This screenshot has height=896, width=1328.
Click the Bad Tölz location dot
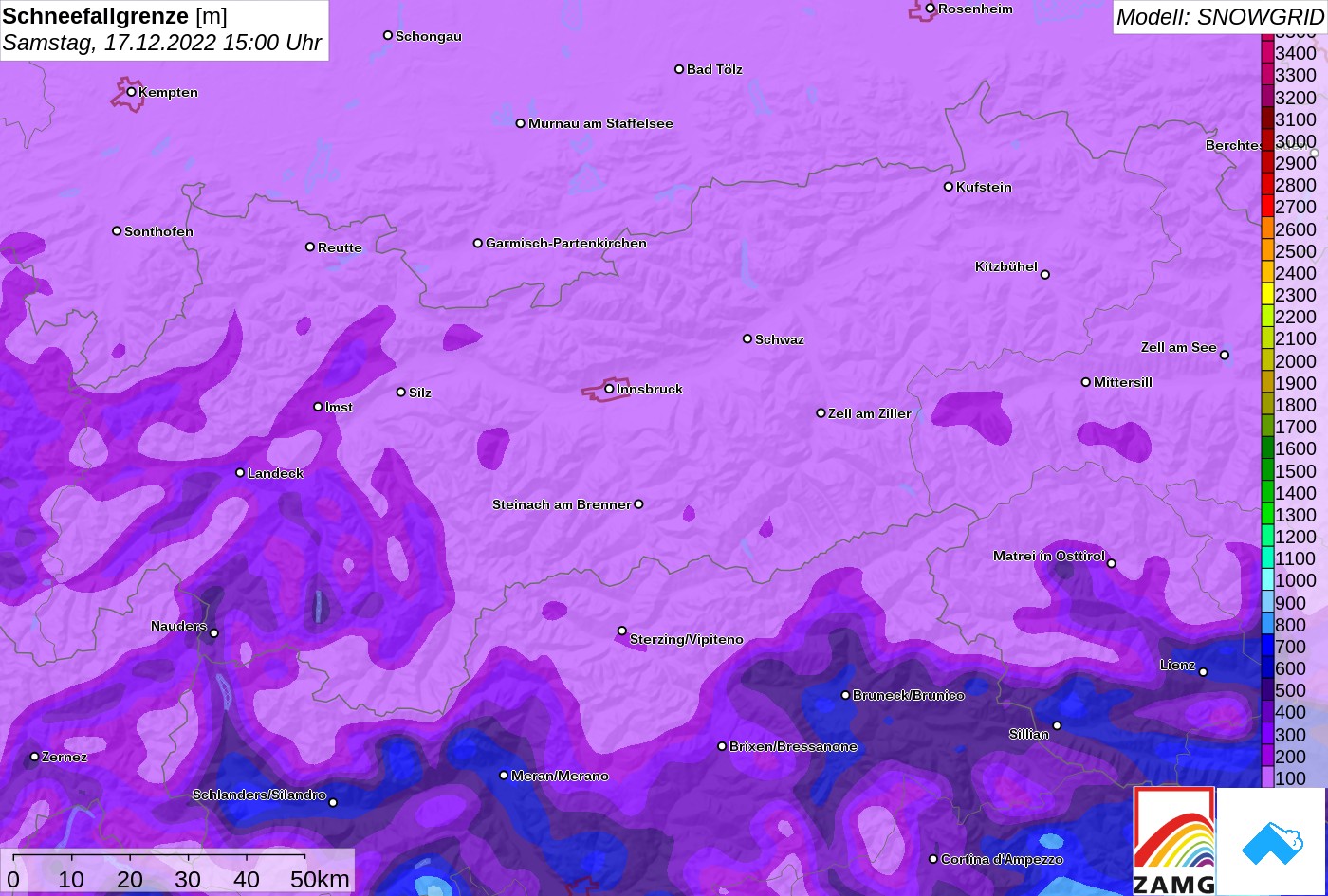point(679,69)
